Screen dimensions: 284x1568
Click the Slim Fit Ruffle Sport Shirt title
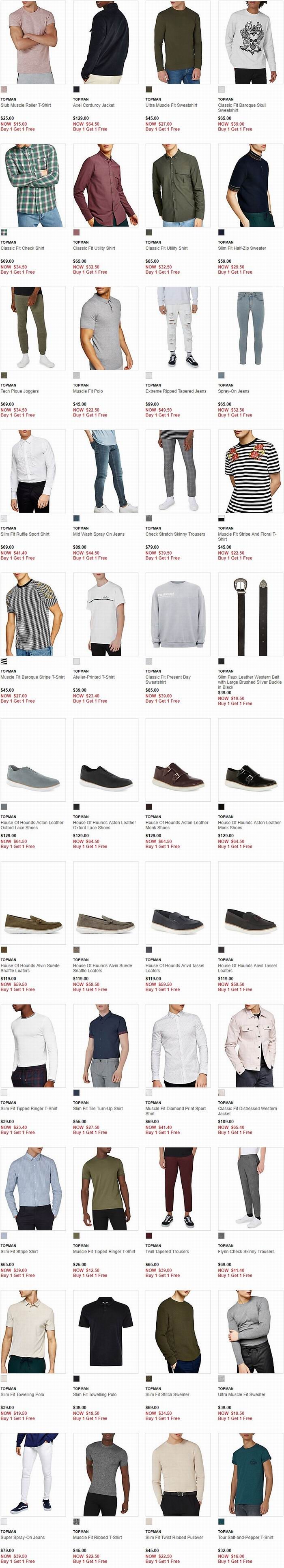[x=25, y=534]
